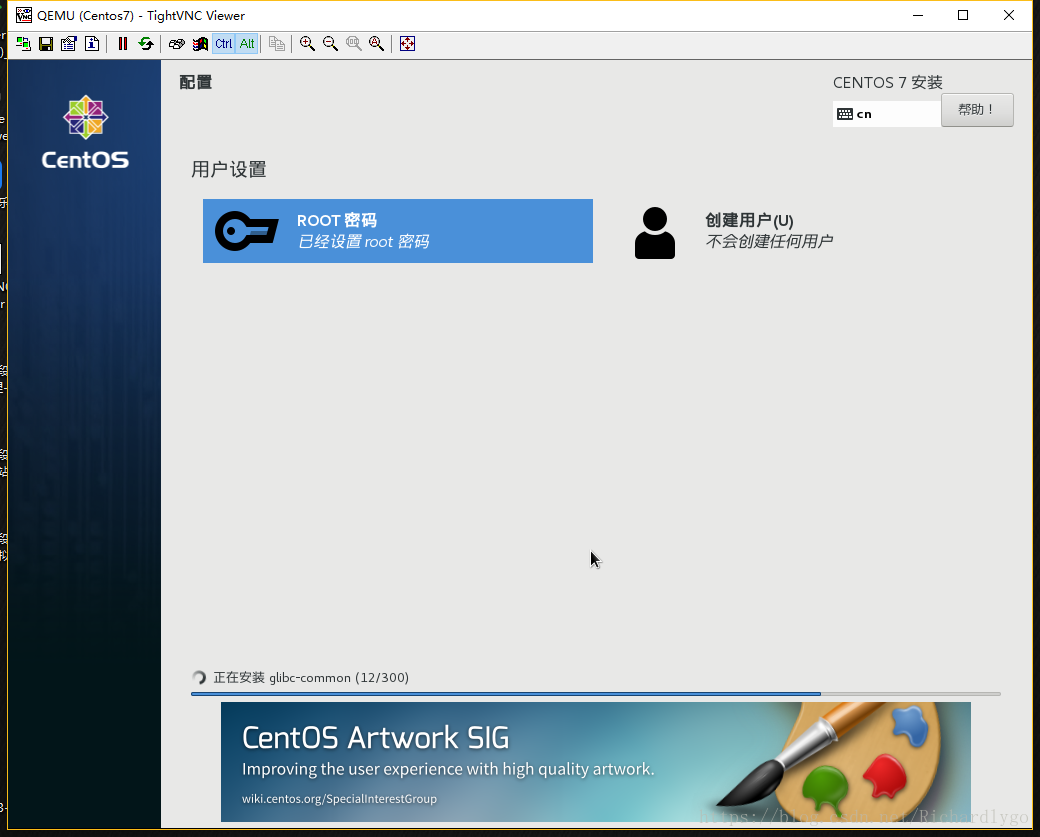Click the 配置 heading text
1040x837 pixels.
(196, 82)
